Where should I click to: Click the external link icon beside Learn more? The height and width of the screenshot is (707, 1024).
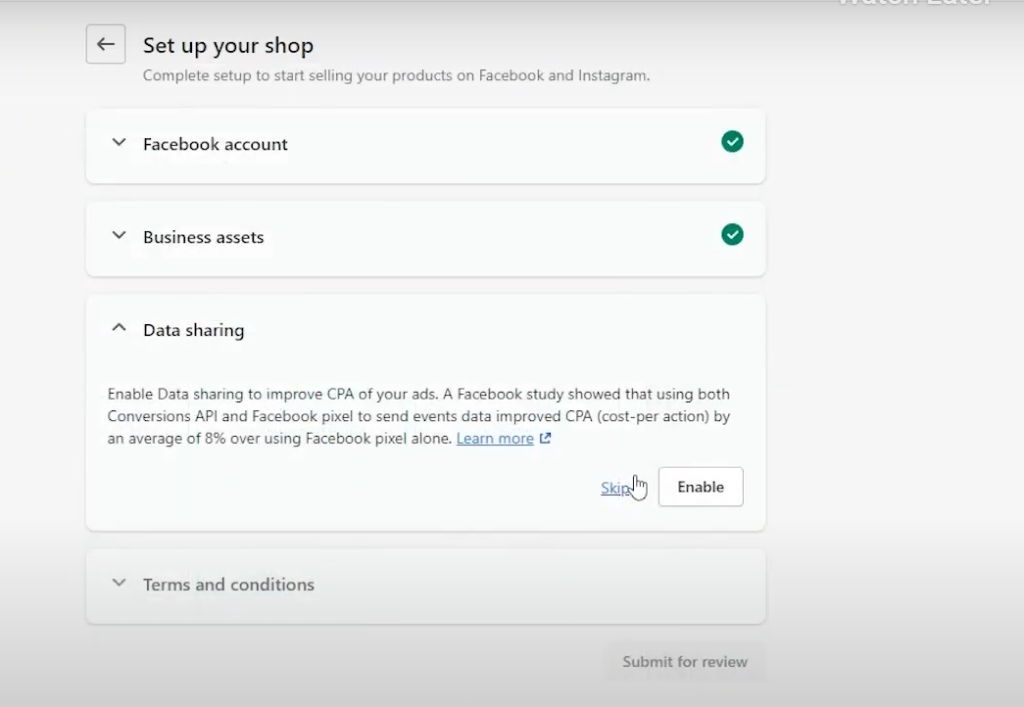click(545, 438)
